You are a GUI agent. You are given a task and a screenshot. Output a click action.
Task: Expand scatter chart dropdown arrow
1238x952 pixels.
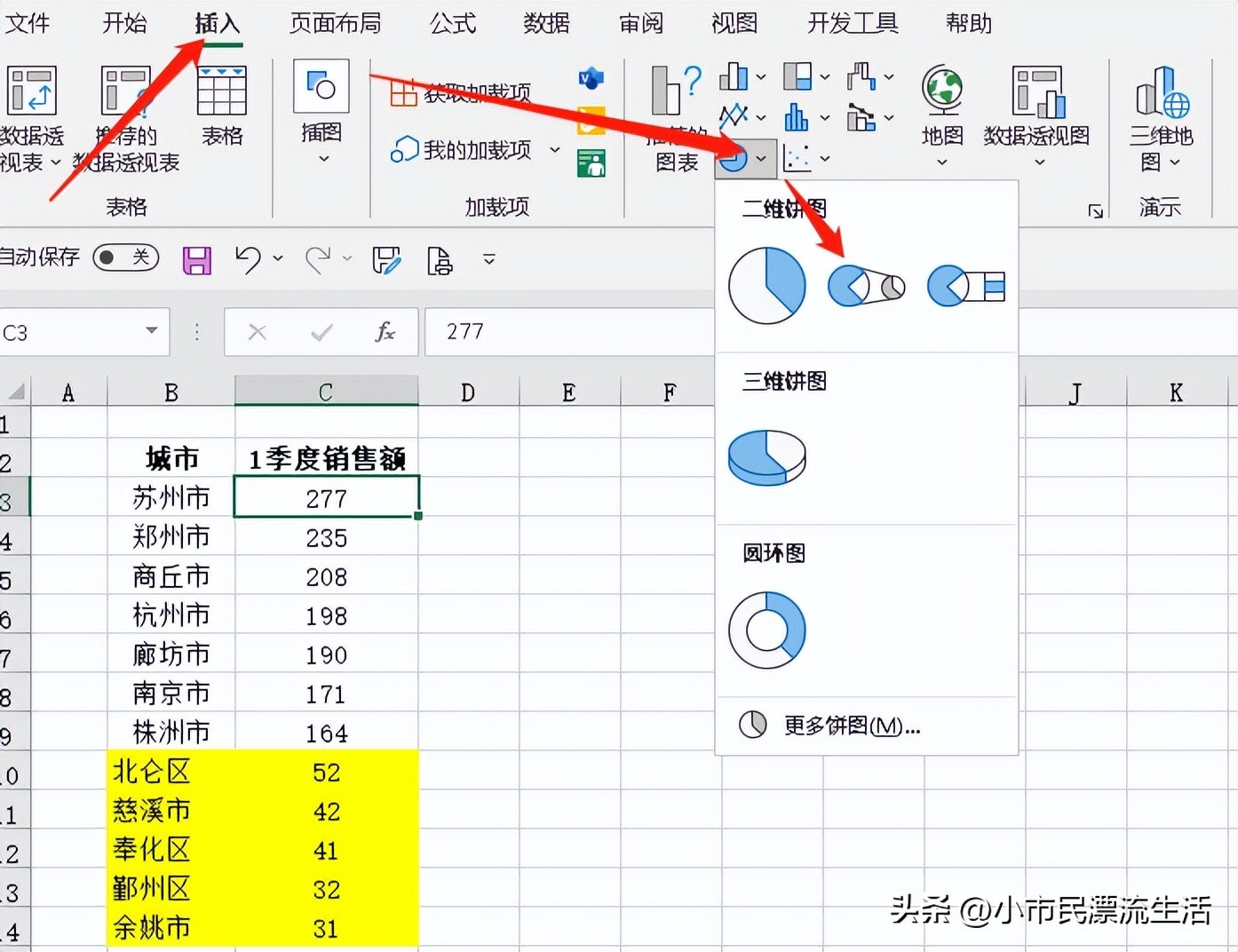(825, 159)
